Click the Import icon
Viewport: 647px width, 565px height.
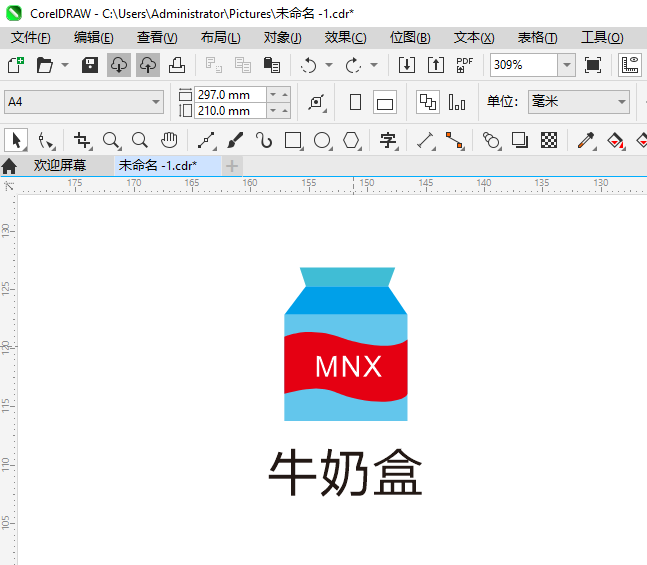407,65
